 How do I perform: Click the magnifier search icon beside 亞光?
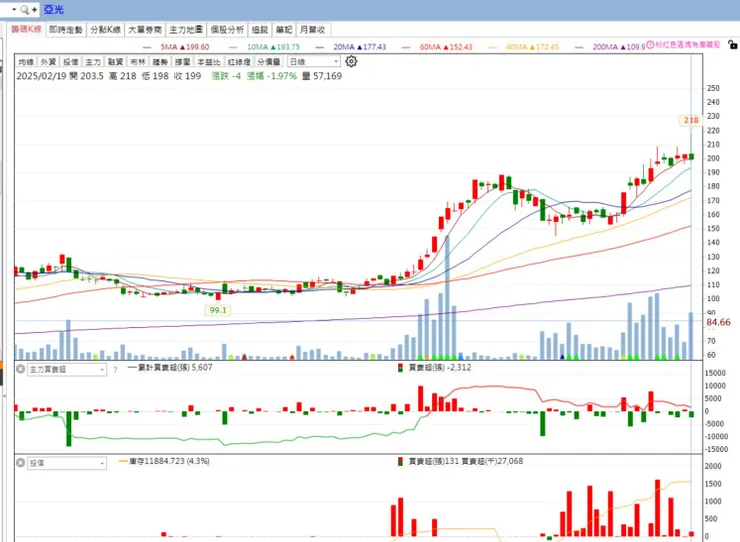tap(25, 9)
